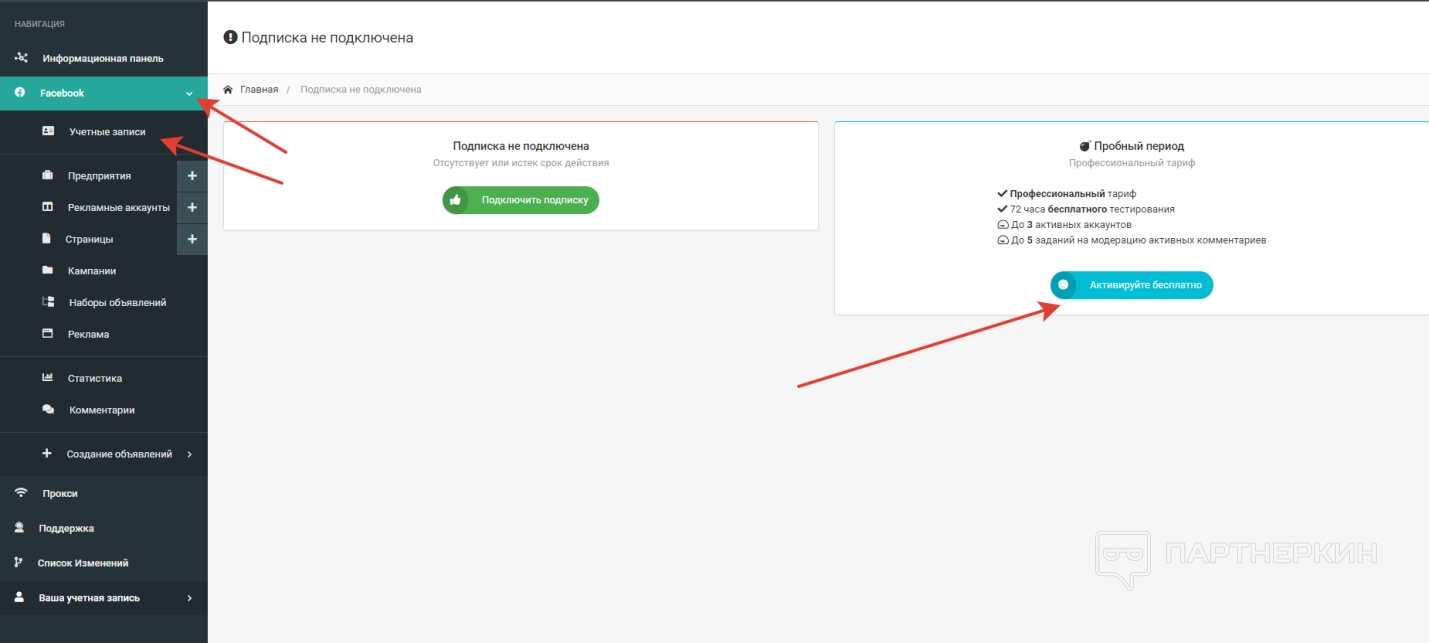Open Прокси menu item
Screen dimensions: 1429x643
point(104,493)
